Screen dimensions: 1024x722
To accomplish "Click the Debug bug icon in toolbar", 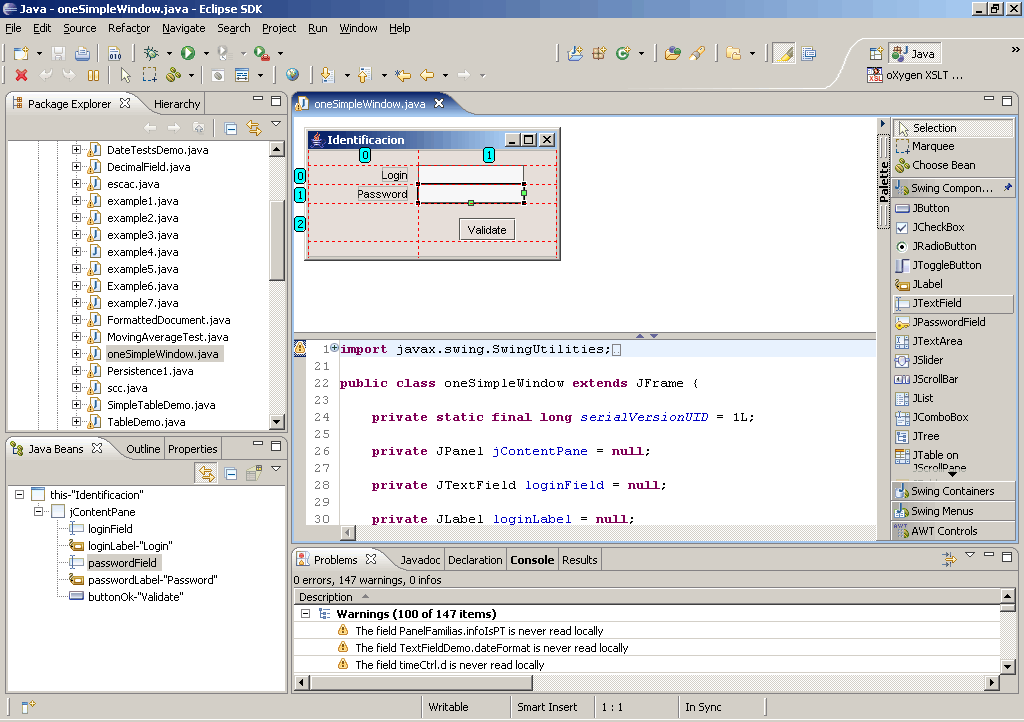I will click(151, 53).
